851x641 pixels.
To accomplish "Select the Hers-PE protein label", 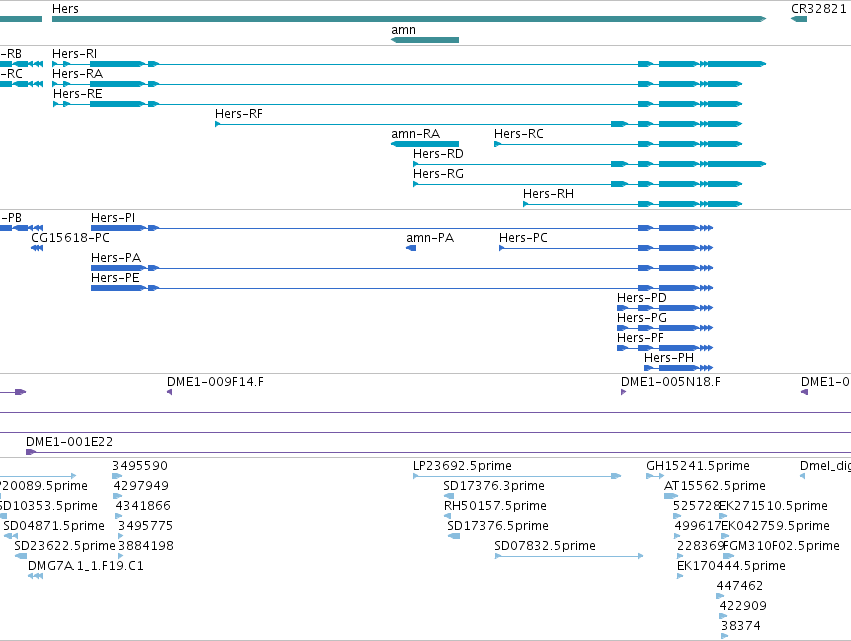I will 115,278.
